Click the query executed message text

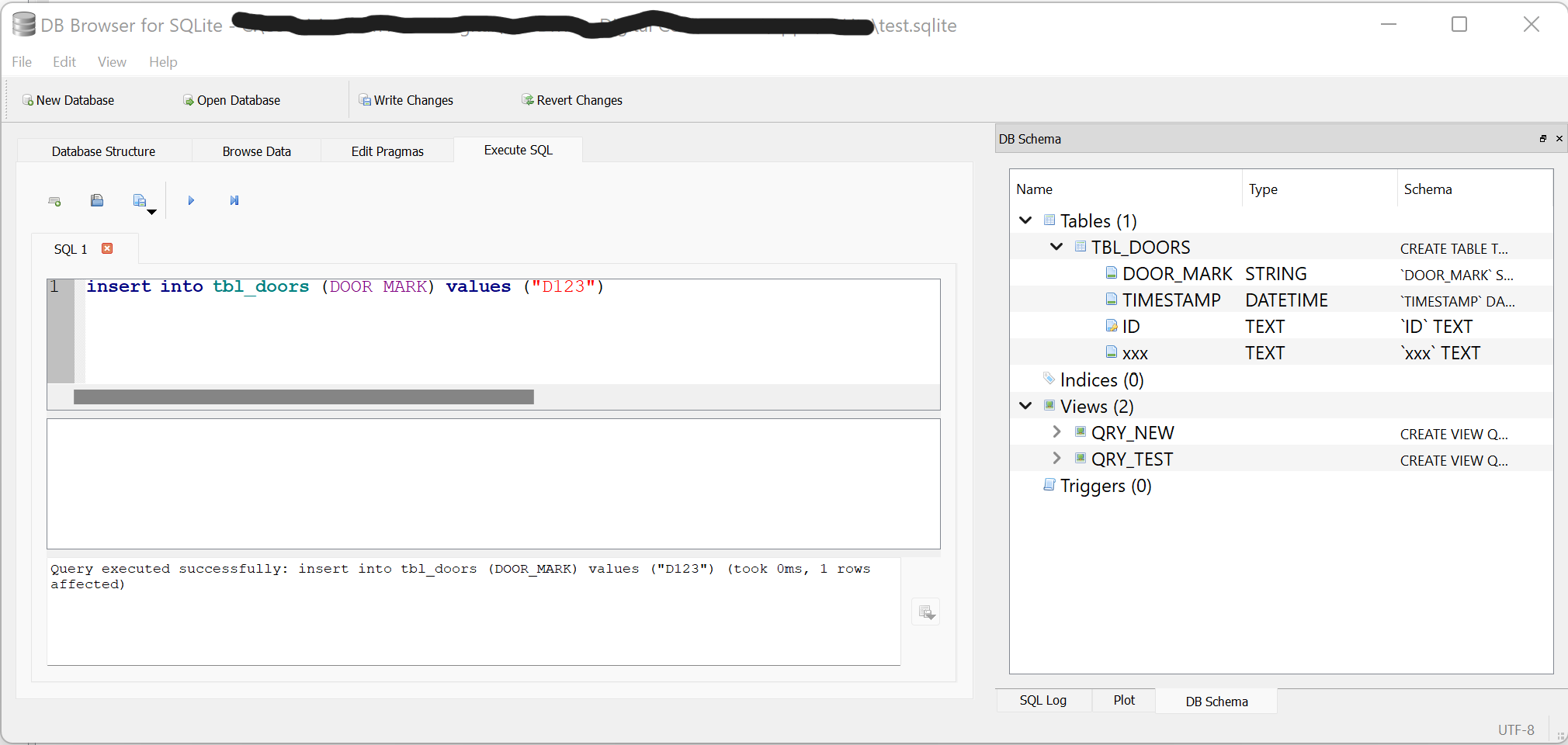click(x=460, y=577)
